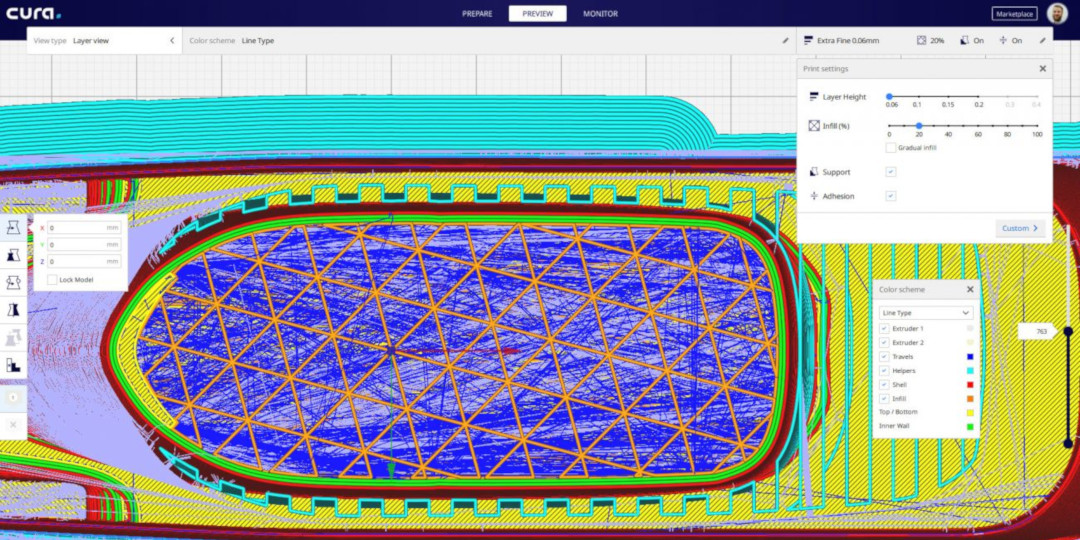The width and height of the screenshot is (1080, 540).
Task: Hide Travels lines in color scheme
Action: coord(884,356)
